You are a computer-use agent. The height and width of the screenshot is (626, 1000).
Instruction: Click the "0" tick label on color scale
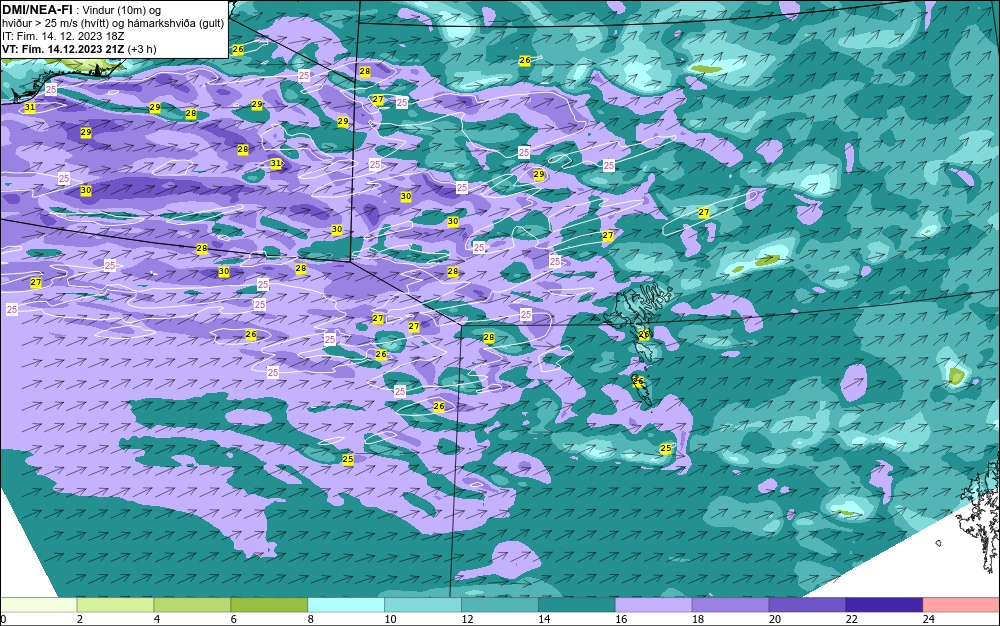(3, 619)
